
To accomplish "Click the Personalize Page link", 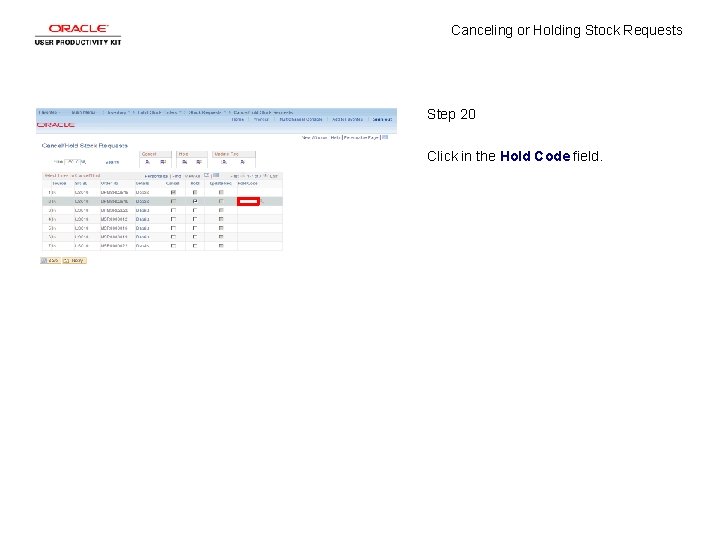I will [x=361, y=137].
